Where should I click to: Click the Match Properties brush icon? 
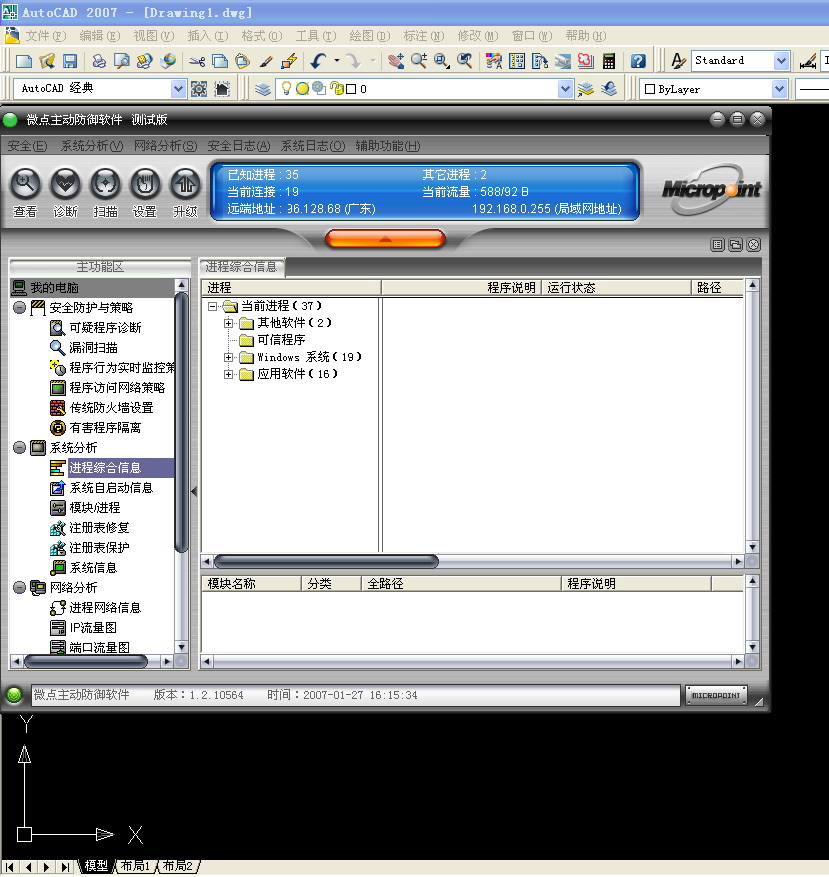[266, 60]
